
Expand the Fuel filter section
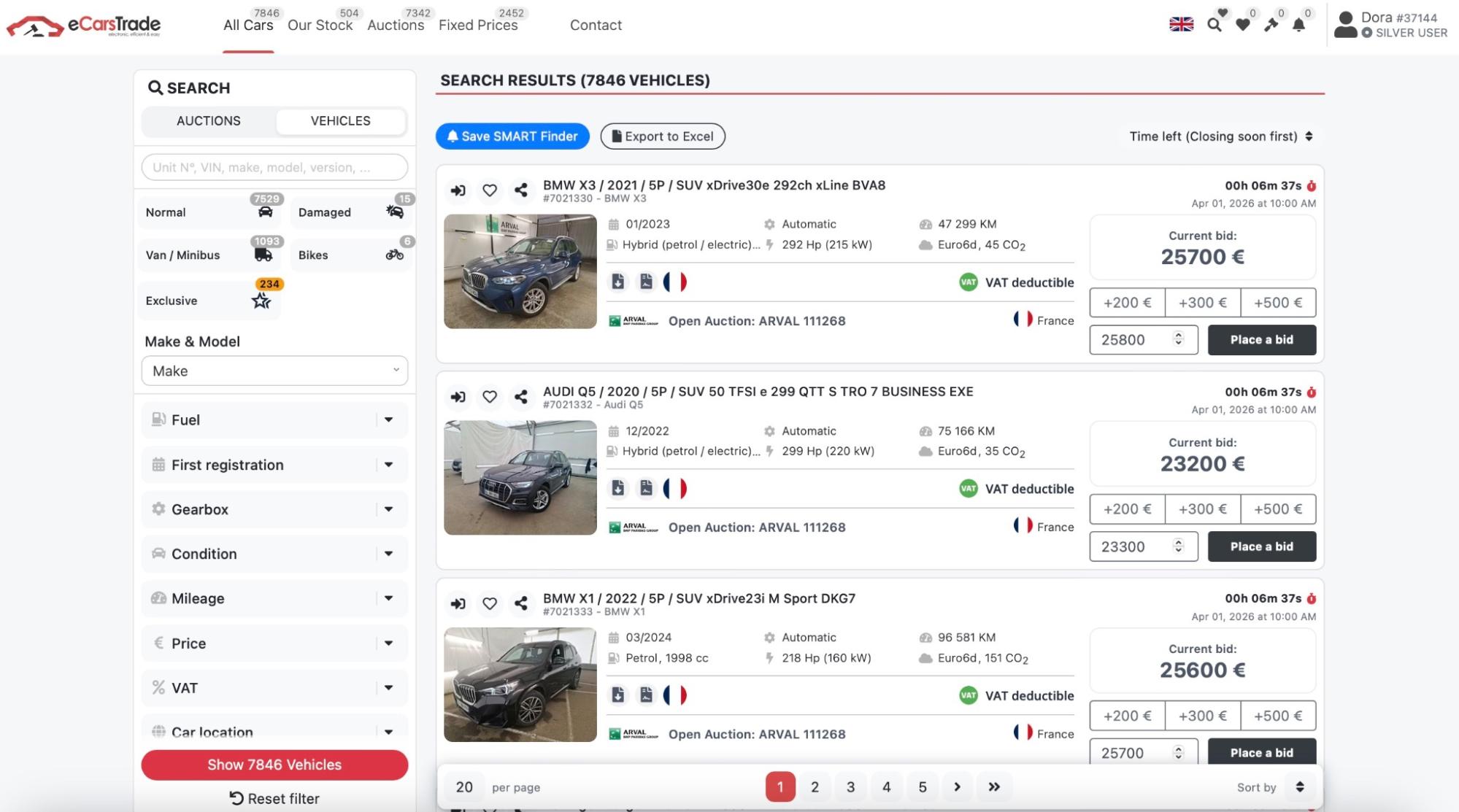(x=274, y=419)
